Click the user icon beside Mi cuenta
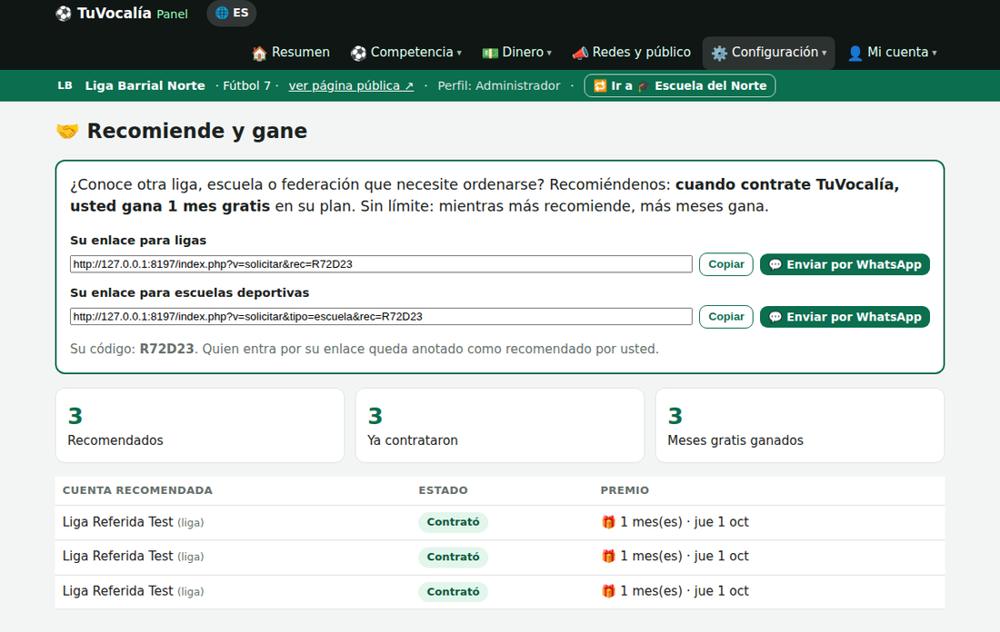This screenshot has height=632, width=1000. tap(855, 53)
